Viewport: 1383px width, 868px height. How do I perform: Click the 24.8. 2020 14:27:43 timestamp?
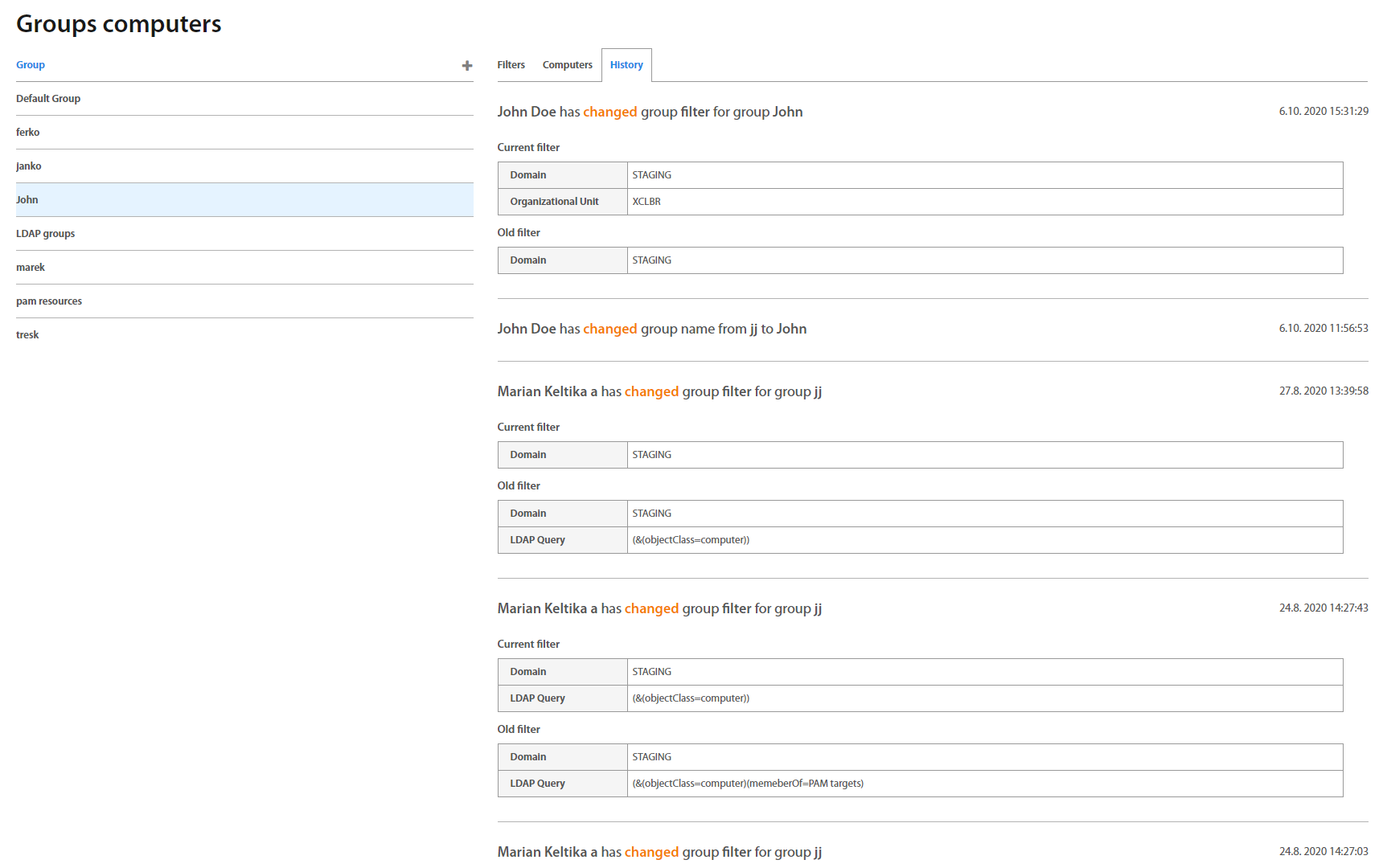click(1323, 608)
